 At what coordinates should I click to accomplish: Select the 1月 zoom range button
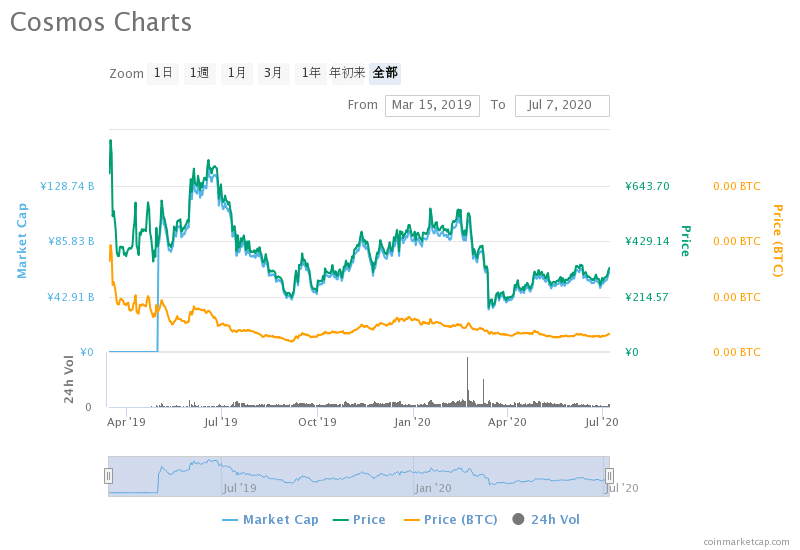[x=237, y=73]
